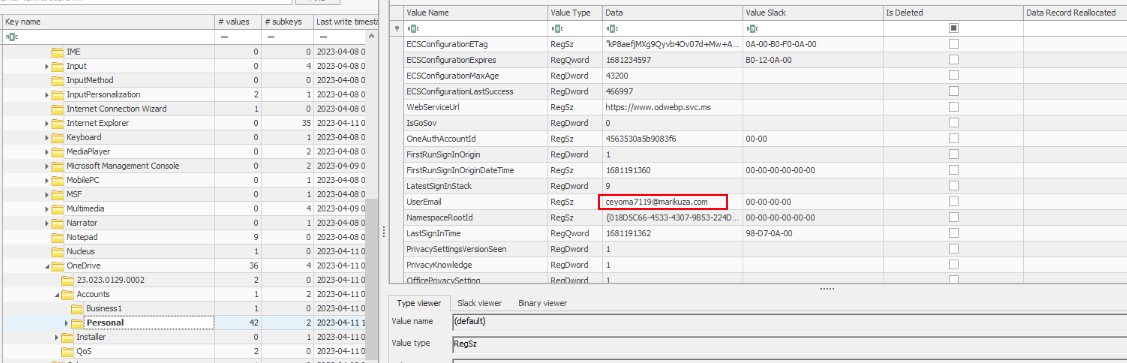Switch to the Binary viewer tab
This screenshot has height=363, width=1127.
coord(542,303)
